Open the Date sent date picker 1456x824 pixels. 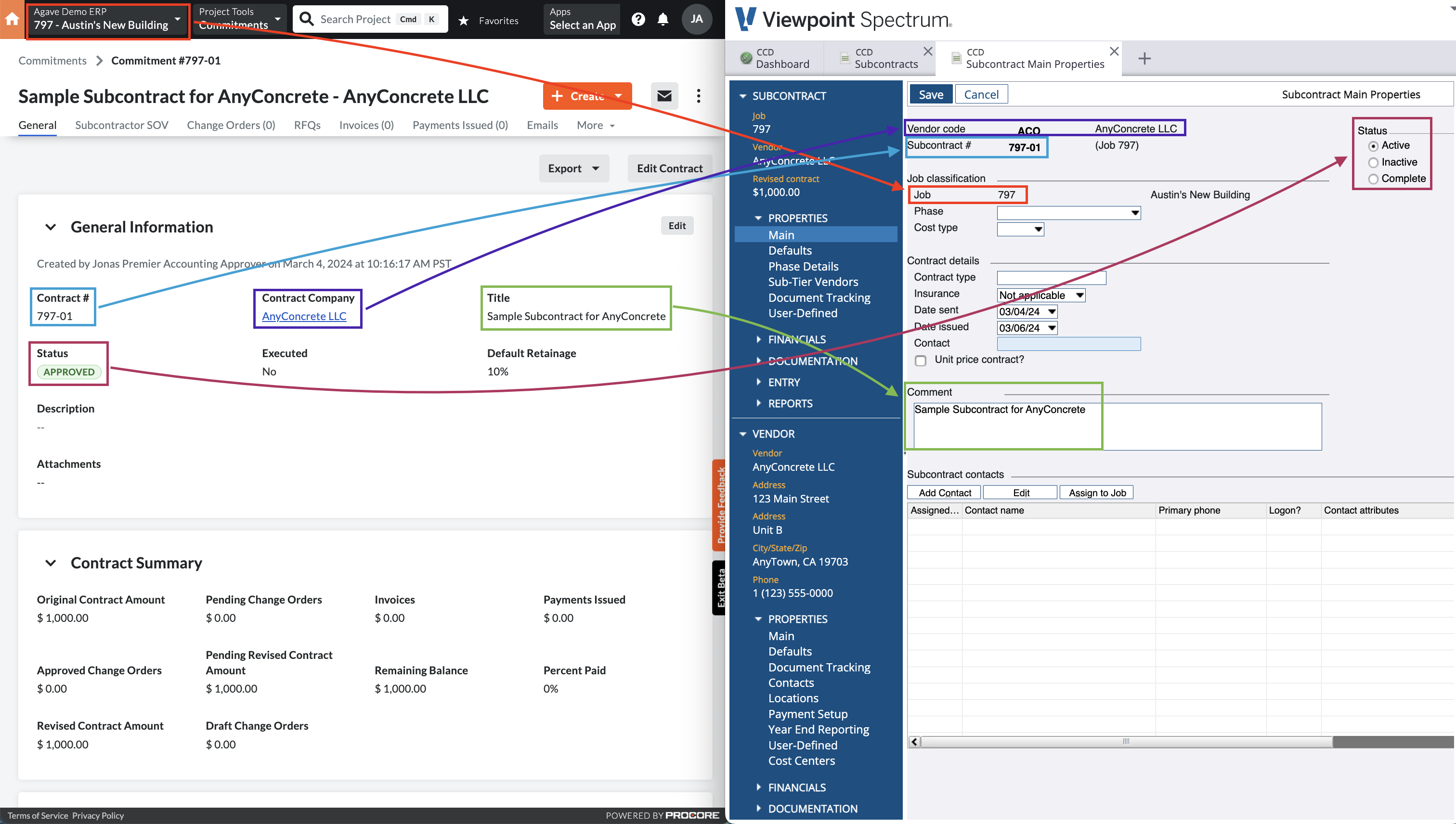[1052, 311]
